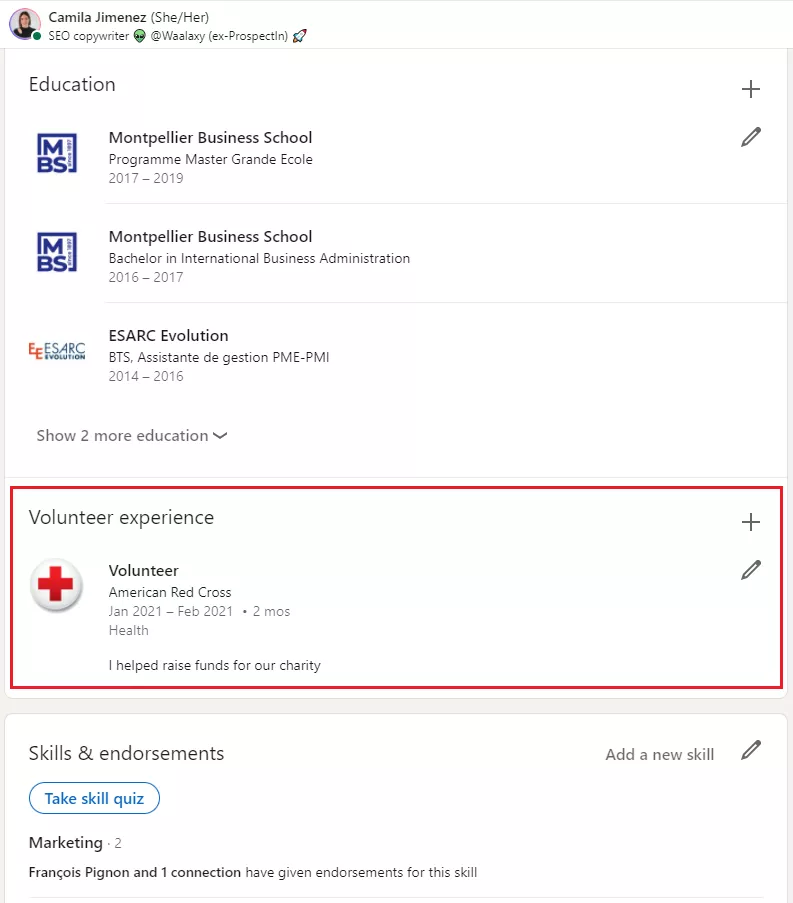Click the Marketing skill name
The width and height of the screenshot is (793, 903).
coord(65,842)
